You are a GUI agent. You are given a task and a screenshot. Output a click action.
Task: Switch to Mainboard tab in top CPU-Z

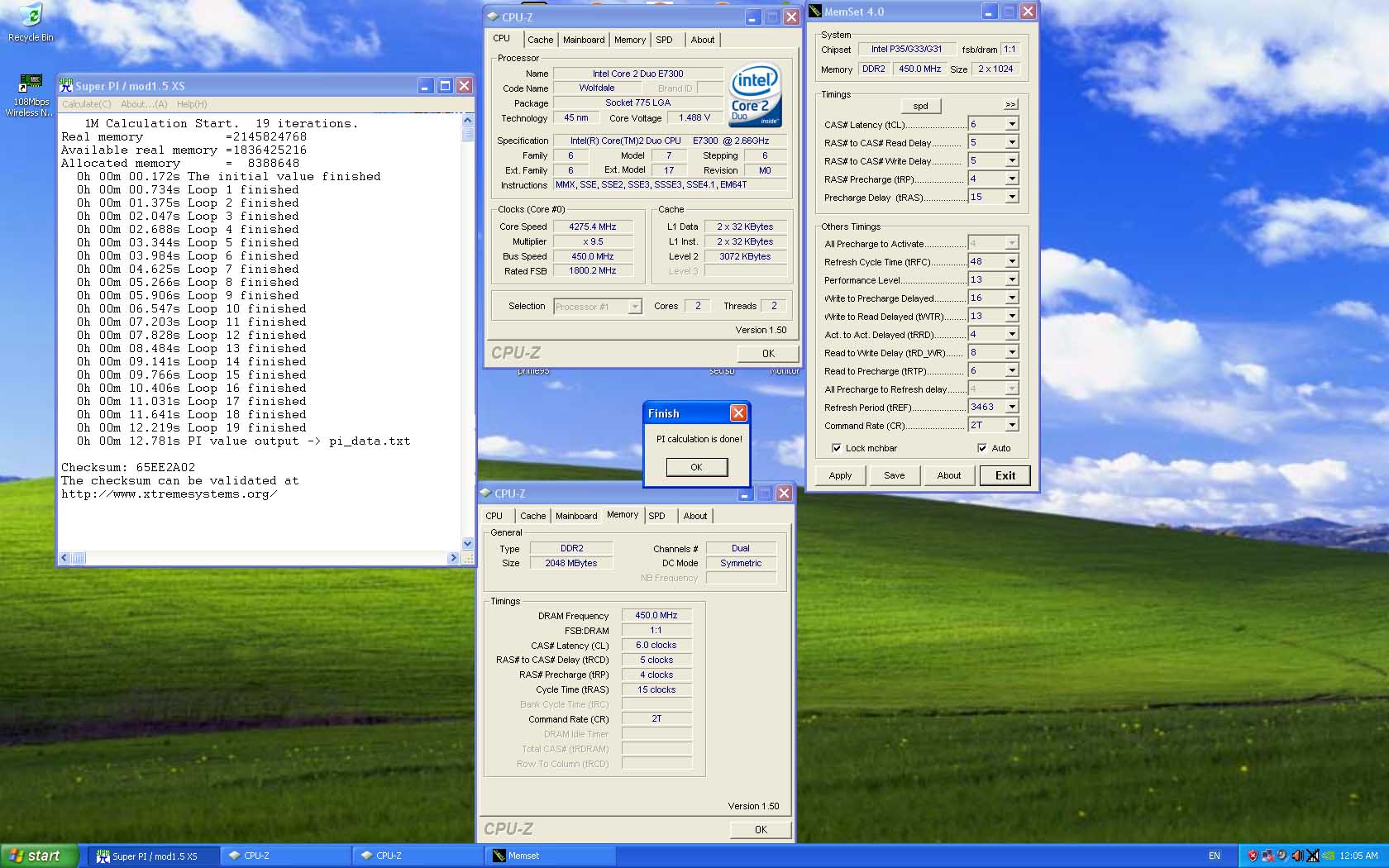tap(584, 40)
